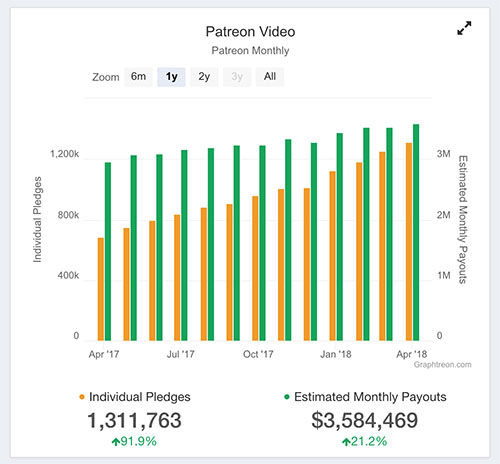Choose the disabled 3y zoom option
Viewport: 500px width, 464px height.
pos(237,77)
